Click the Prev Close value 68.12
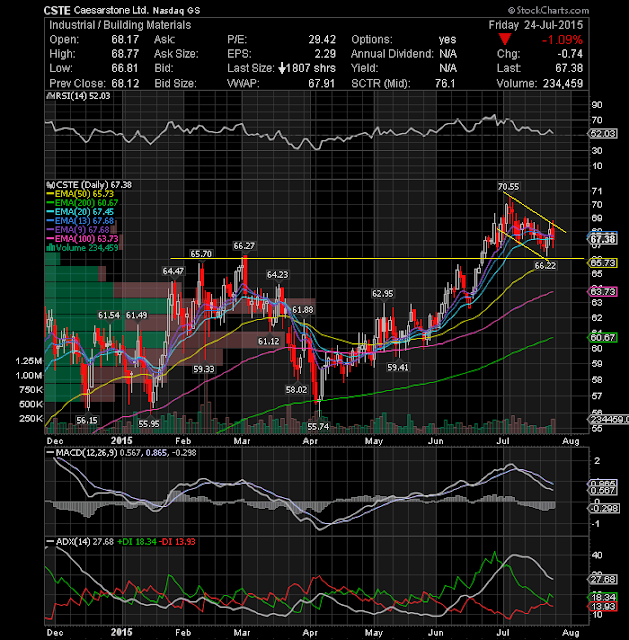The height and width of the screenshot is (640, 629). [125, 83]
